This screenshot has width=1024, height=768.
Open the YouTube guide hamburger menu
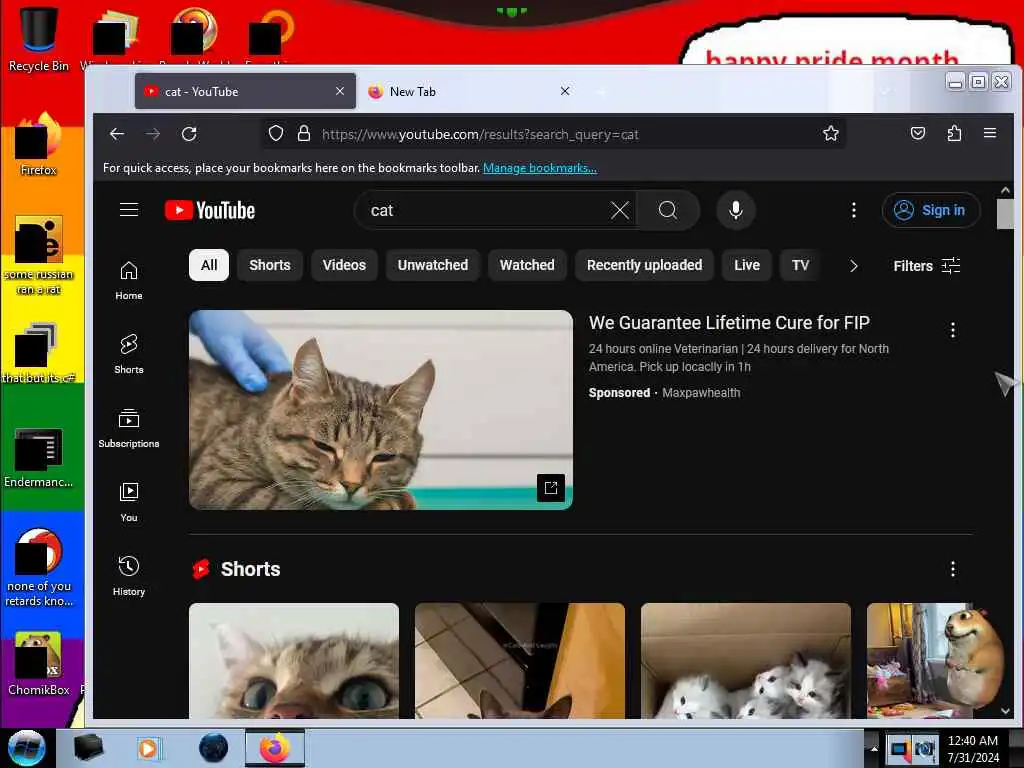pos(129,210)
